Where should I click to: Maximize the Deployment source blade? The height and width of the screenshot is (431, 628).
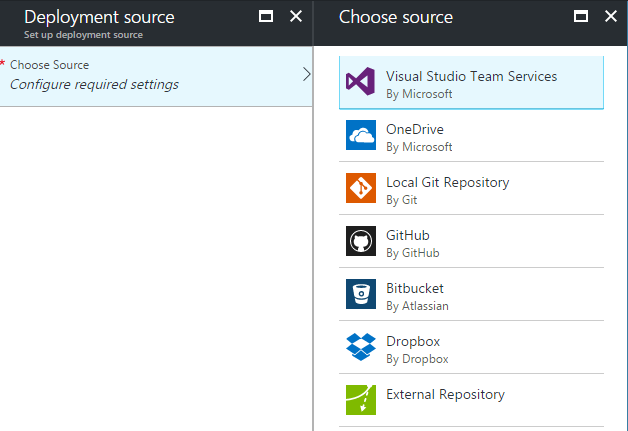pyautogui.click(x=265, y=17)
